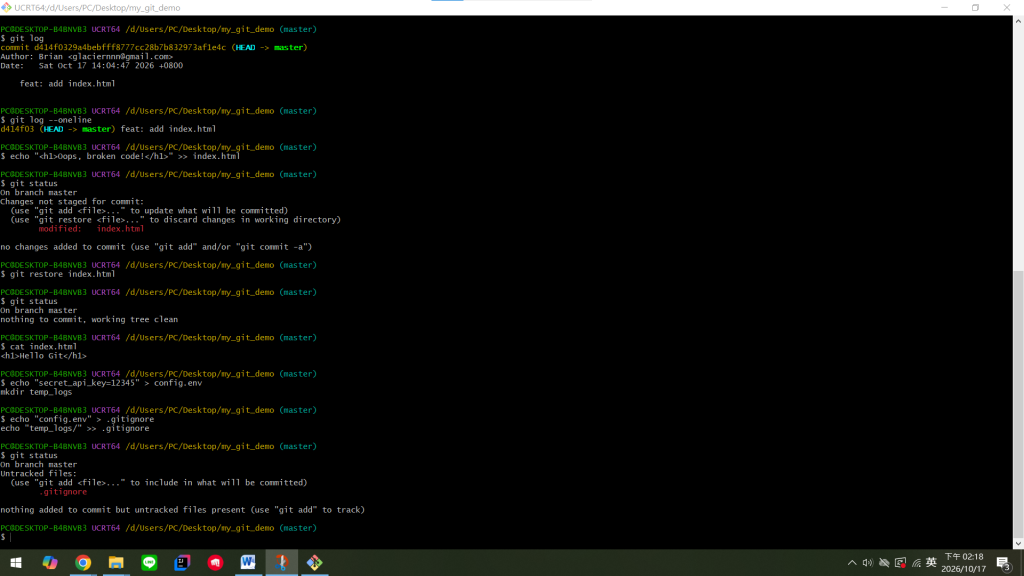Switch to Google Chrome in the taskbar

point(83,563)
